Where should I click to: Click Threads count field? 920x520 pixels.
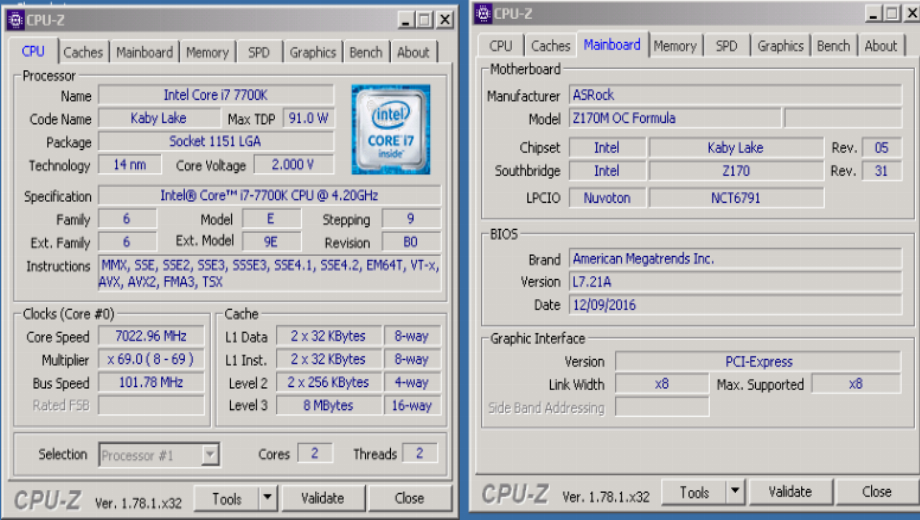pos(420,454)
